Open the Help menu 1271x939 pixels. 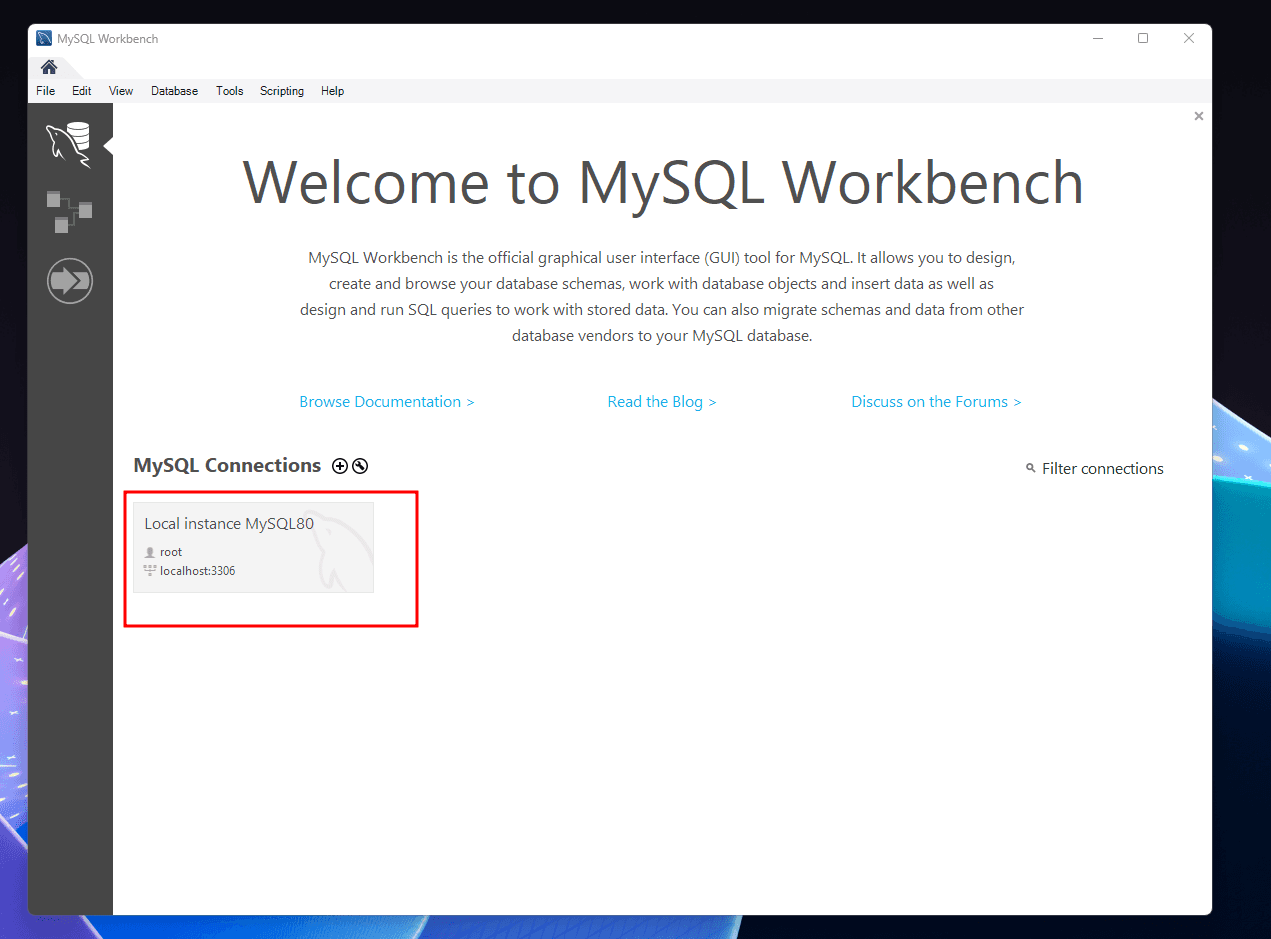coord(333,91)
